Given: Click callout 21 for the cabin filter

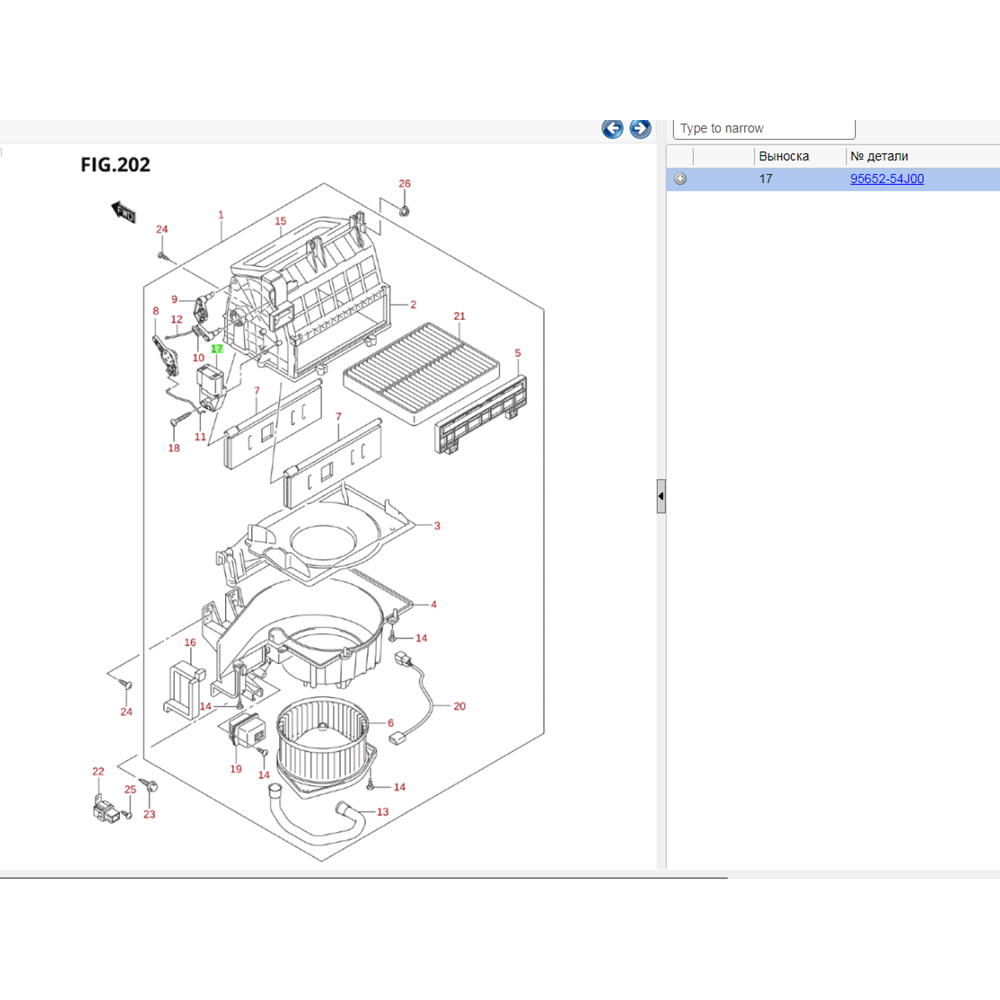Looking at the screenshot, I should coord(460,317).
